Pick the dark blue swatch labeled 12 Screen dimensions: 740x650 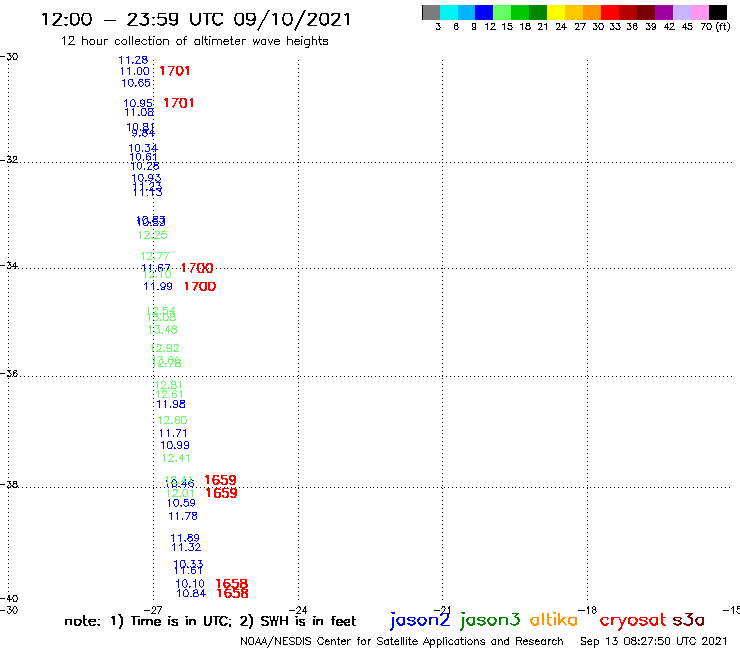(484, 12)
